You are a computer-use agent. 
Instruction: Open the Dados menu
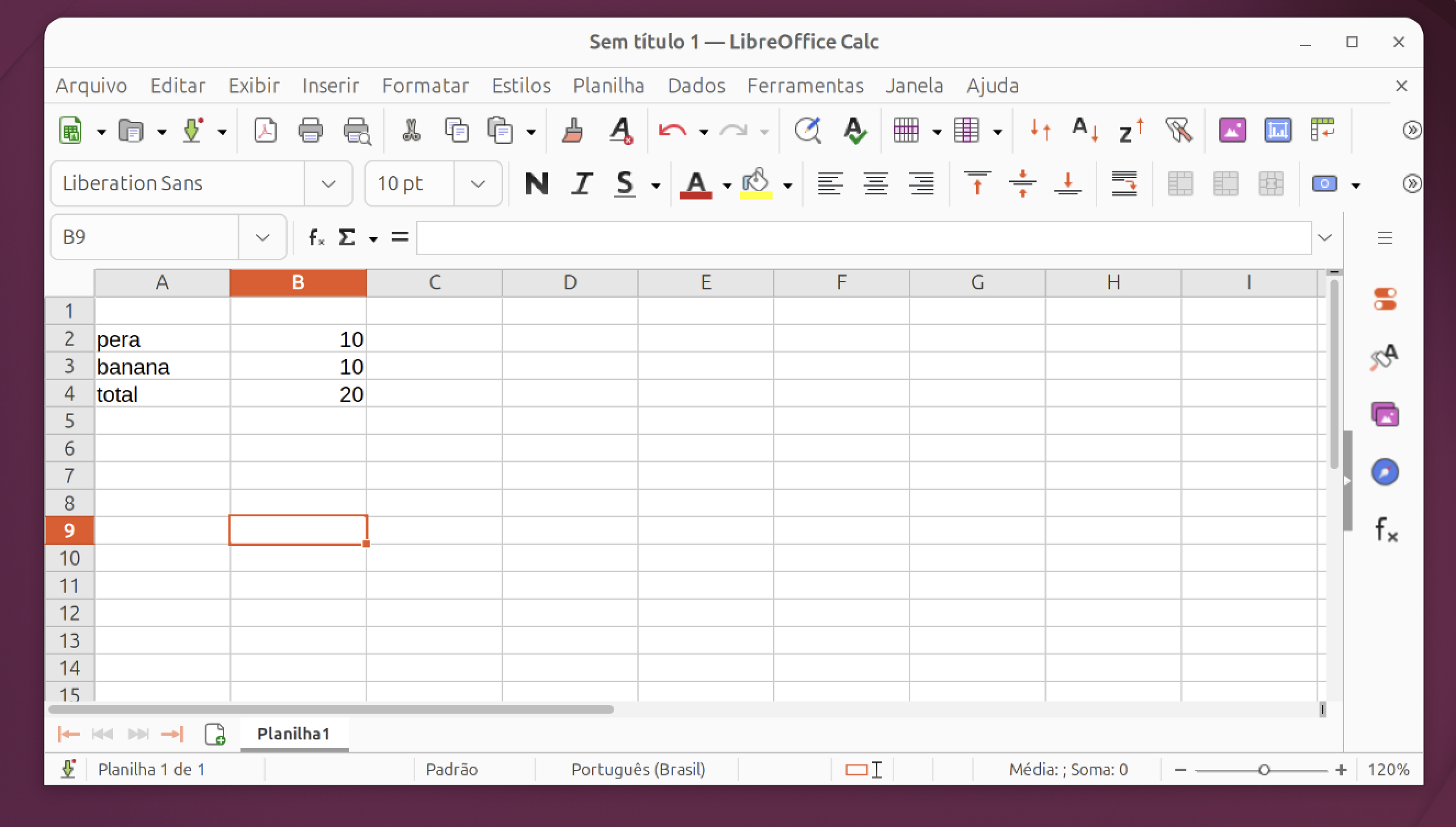pos(696,86)
